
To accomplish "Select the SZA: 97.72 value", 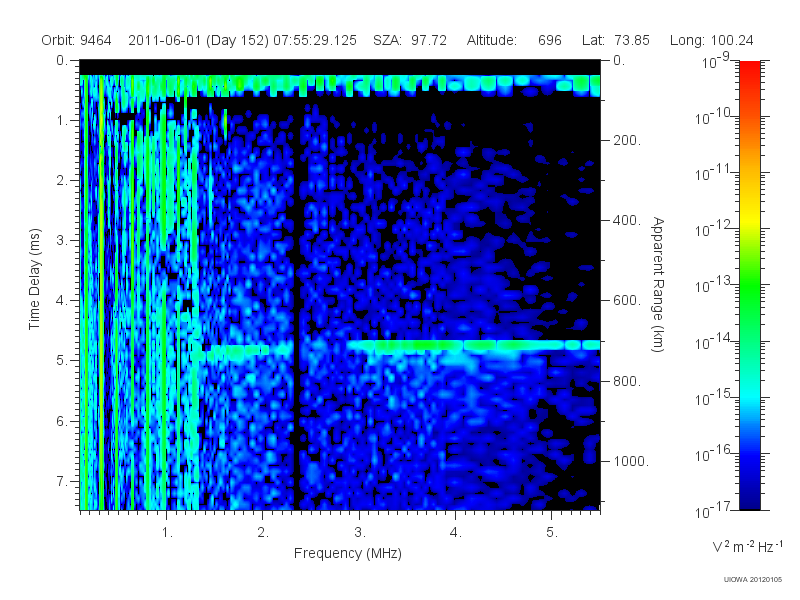I will point(410,40).
